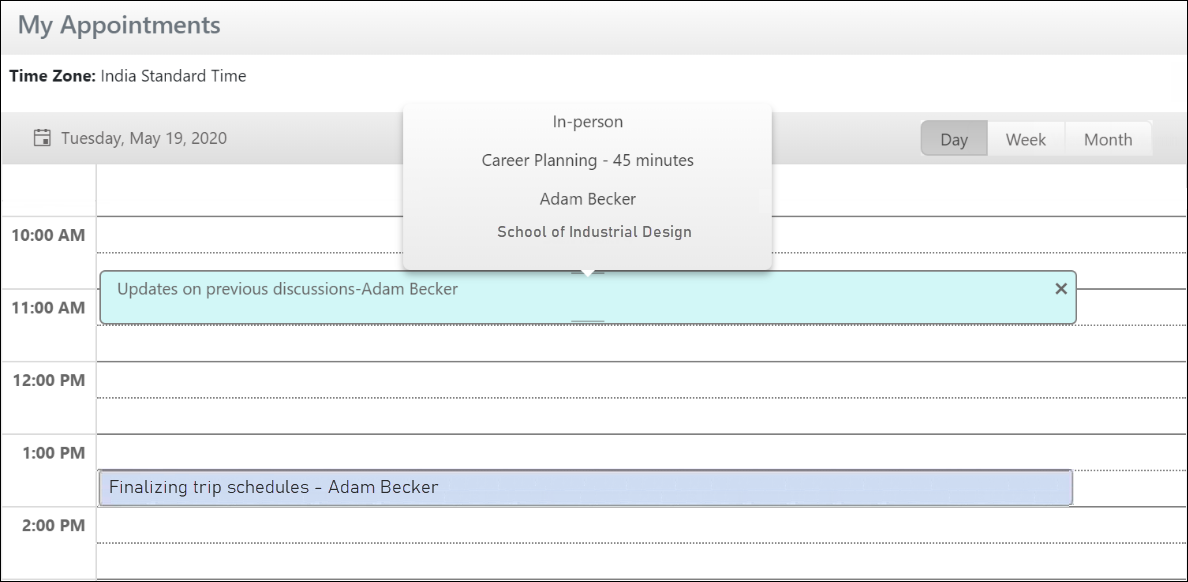1188x582 pixels.
Task: Switch to Month view
Action: pyautogui.click(x=1107, y=140)
